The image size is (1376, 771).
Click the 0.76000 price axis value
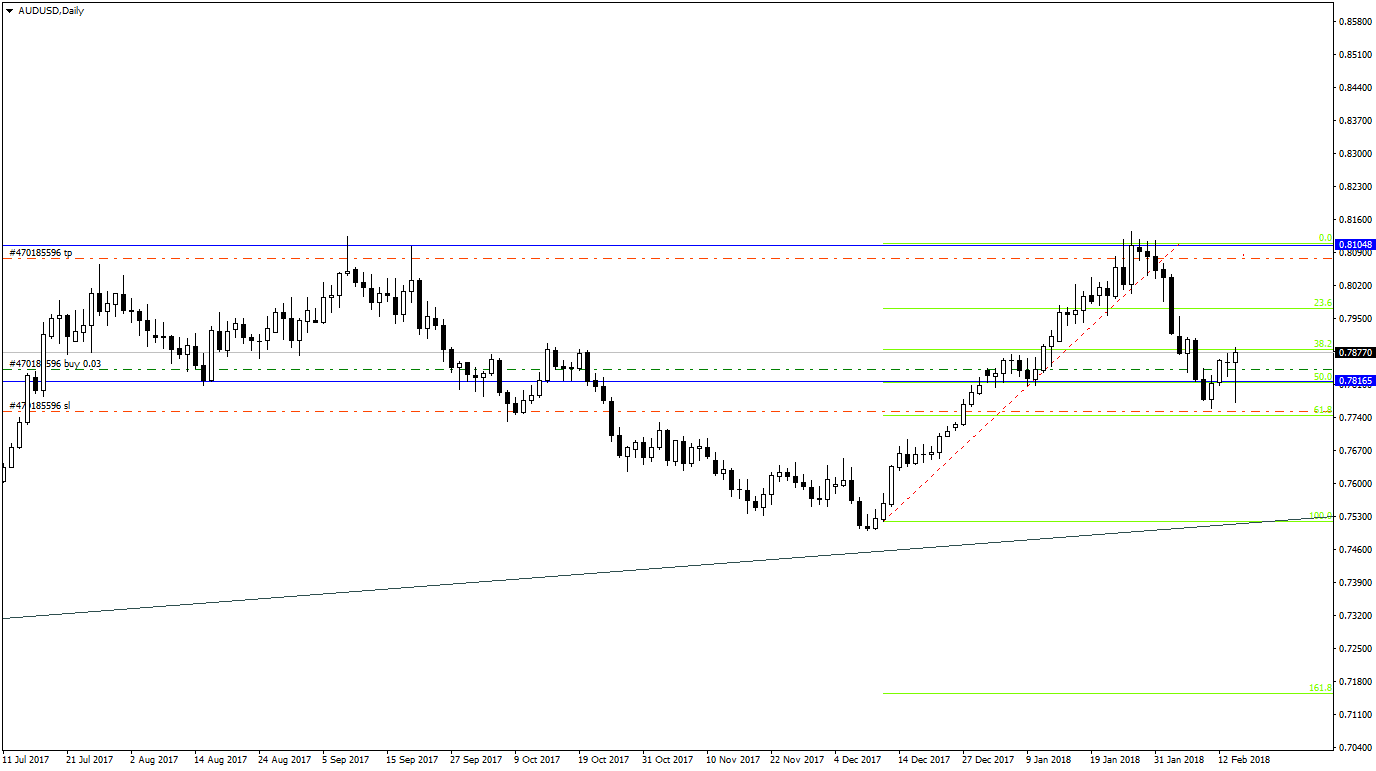point(1354,483)
